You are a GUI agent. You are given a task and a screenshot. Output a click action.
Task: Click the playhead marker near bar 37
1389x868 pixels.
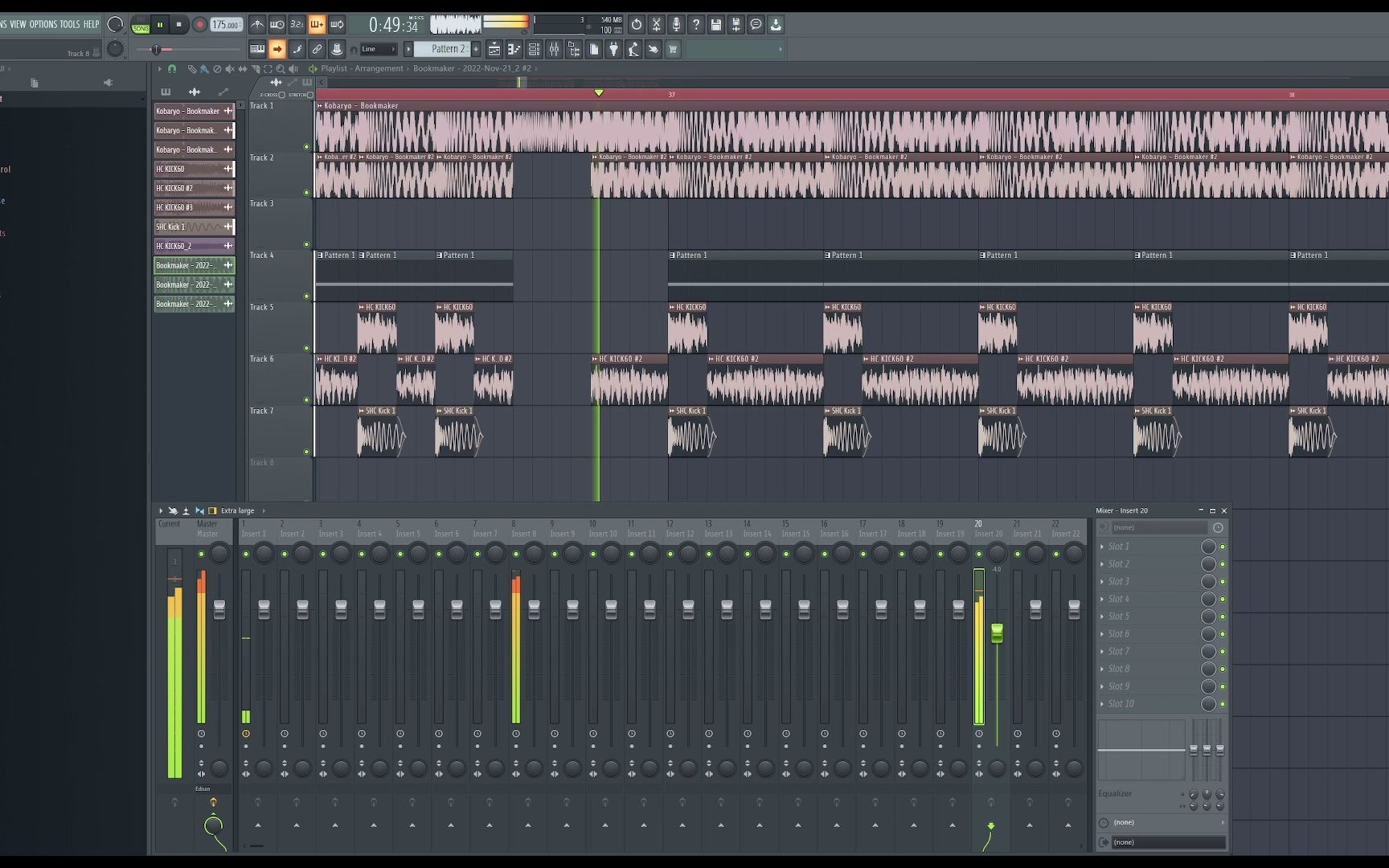(599, 93)
